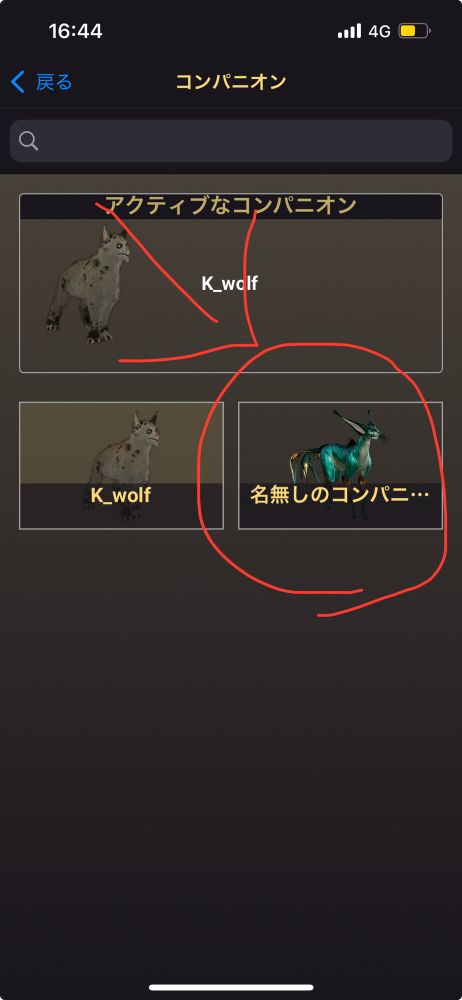Tap the 名無しのコンパニ… card label
This screenshot has height=1000, width=462.
tap(339, 496)
